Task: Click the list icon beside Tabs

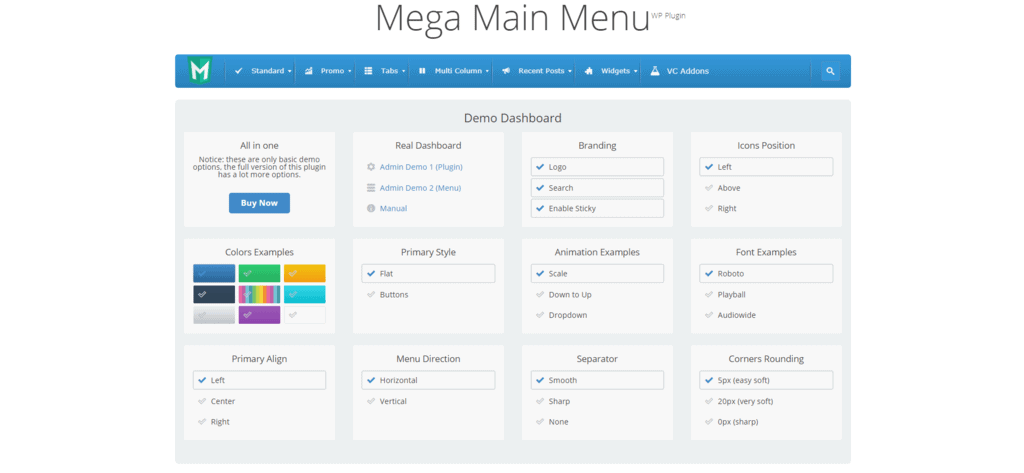Action: tap(368, 71)
